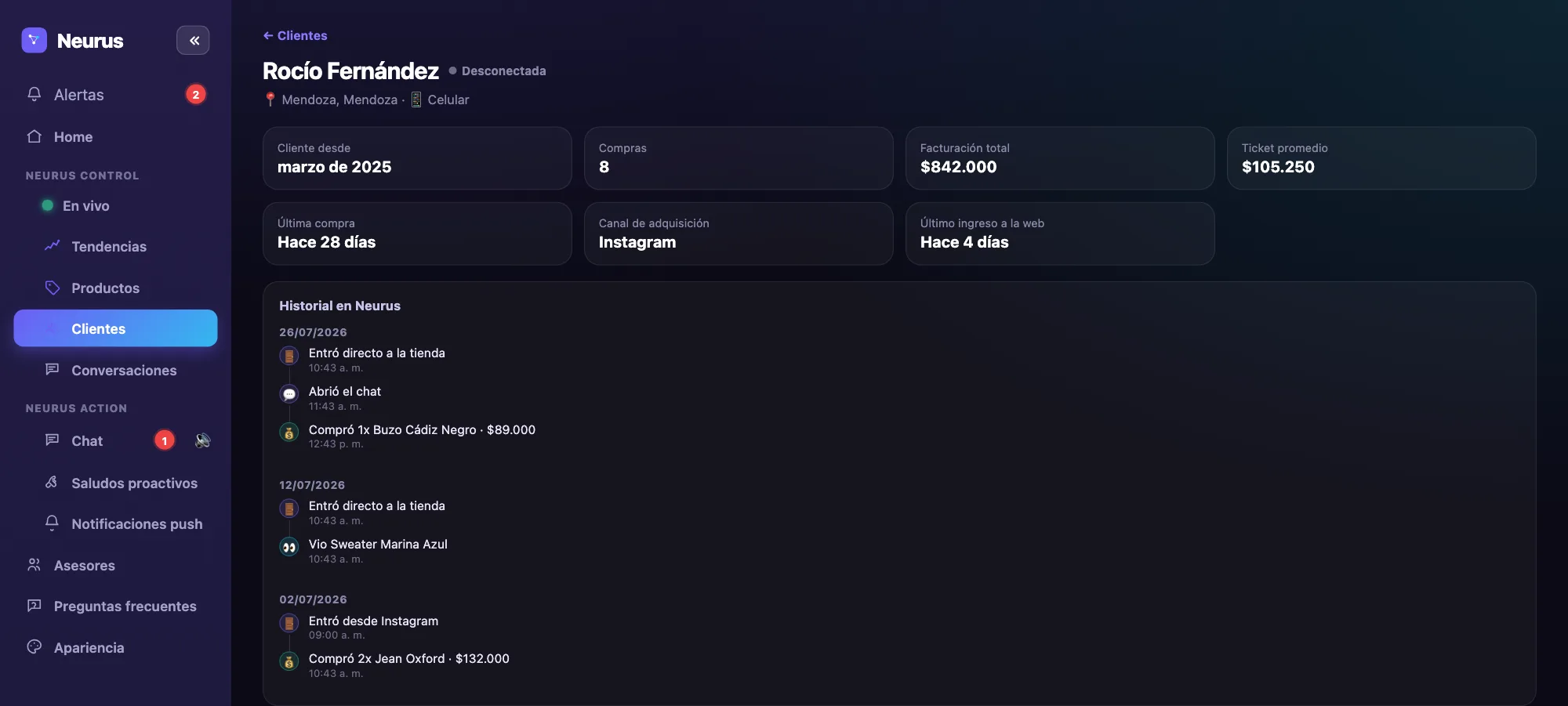1568x706 pixels.
Task: Open the alerts badge showing 2
Action: [x=195, y=94]
